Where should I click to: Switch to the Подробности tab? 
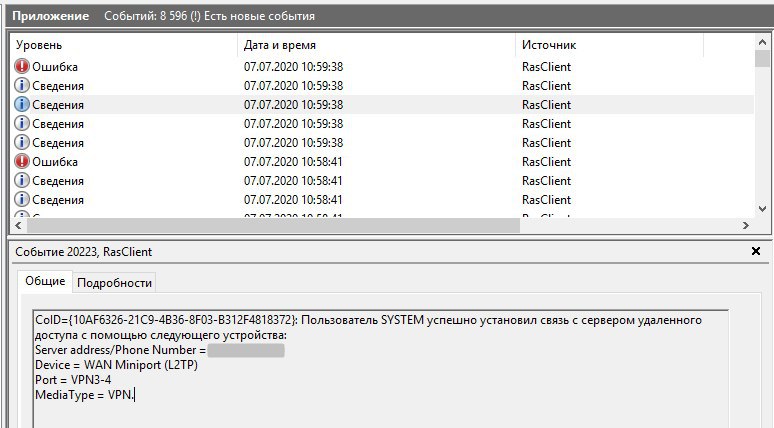[114, 283]
